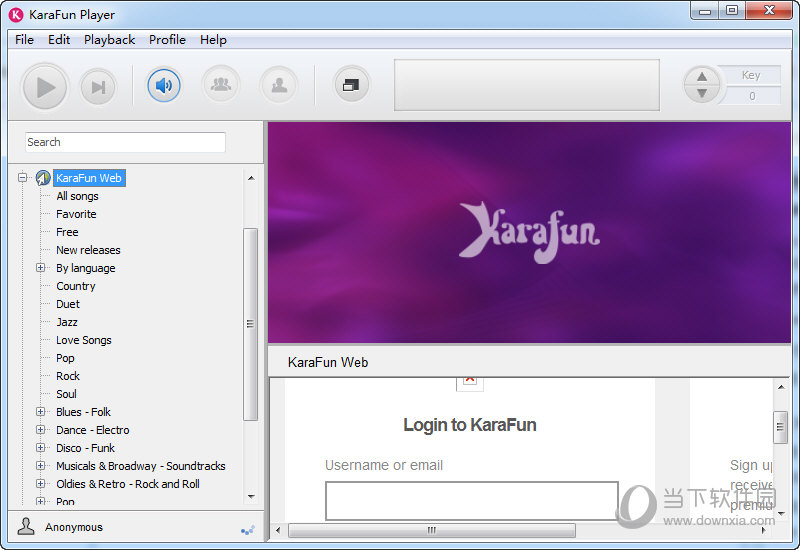
Task: Open the Help menu
Action: [x=213, y=40]
